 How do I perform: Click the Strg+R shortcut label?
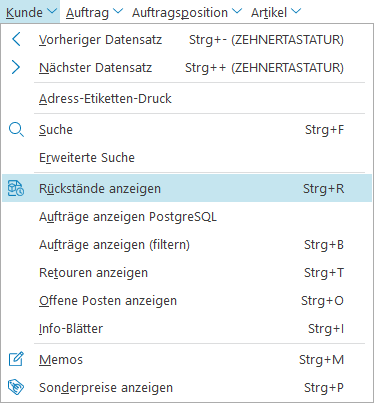(323, 189)
